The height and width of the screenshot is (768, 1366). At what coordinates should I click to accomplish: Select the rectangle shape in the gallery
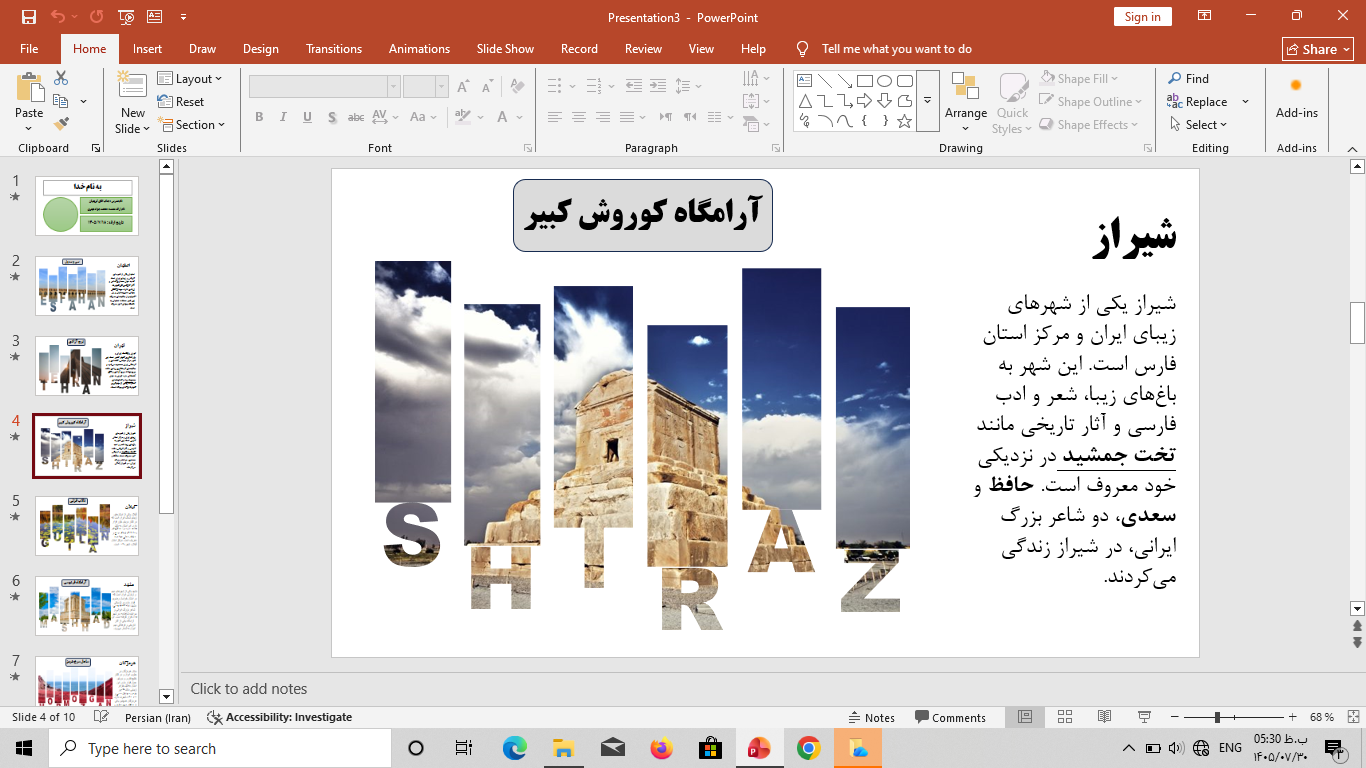click(864, 81)
